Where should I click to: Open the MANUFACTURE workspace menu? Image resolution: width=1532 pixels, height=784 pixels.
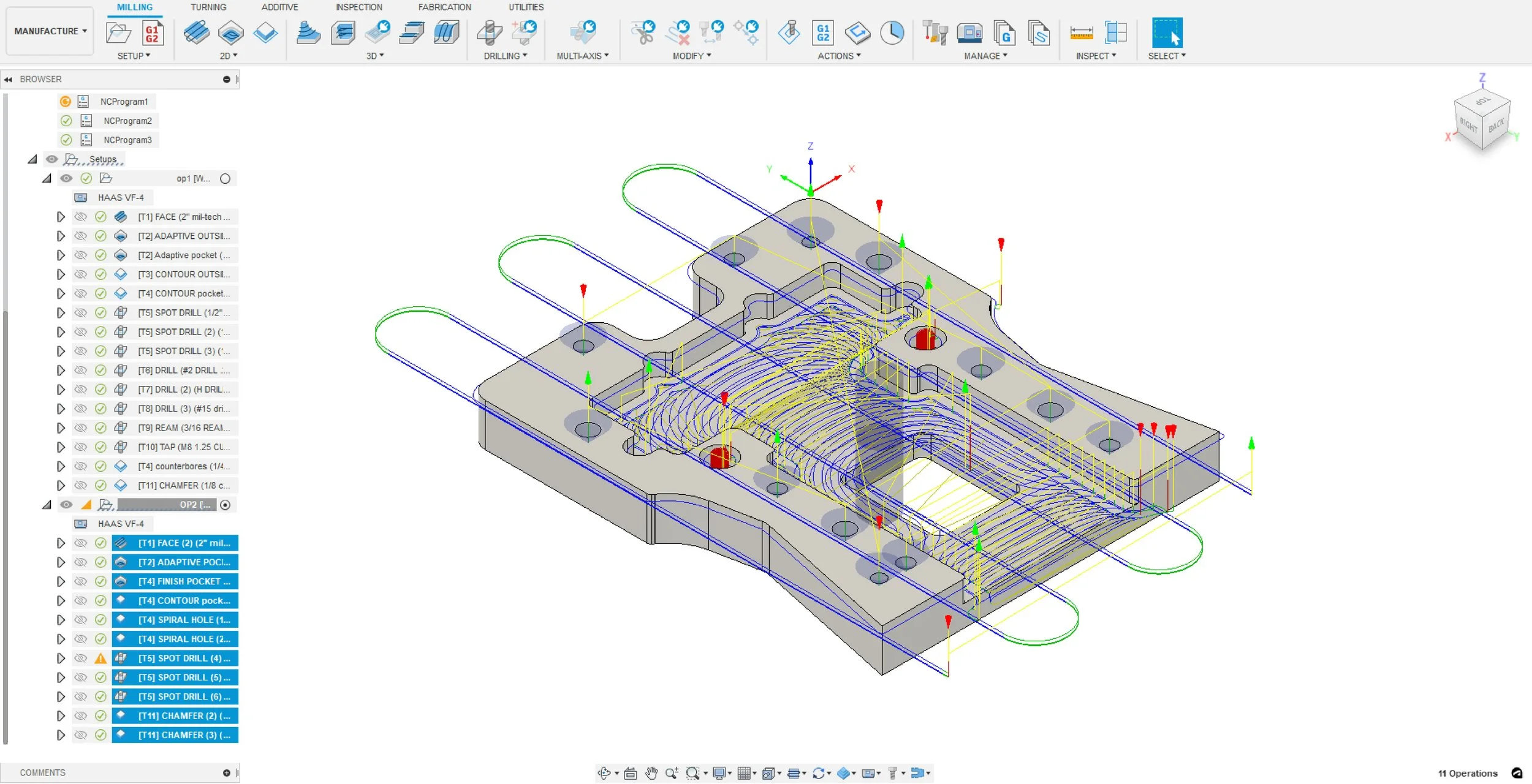click(x=49, y=31)
